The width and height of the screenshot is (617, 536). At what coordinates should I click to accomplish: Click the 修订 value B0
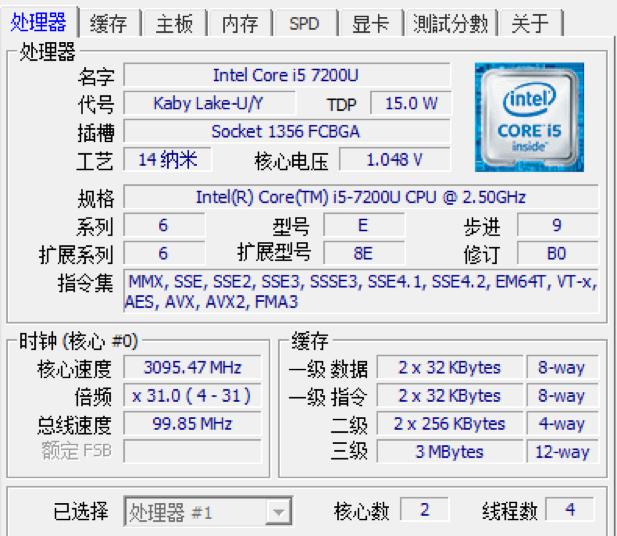coord(557,253)
